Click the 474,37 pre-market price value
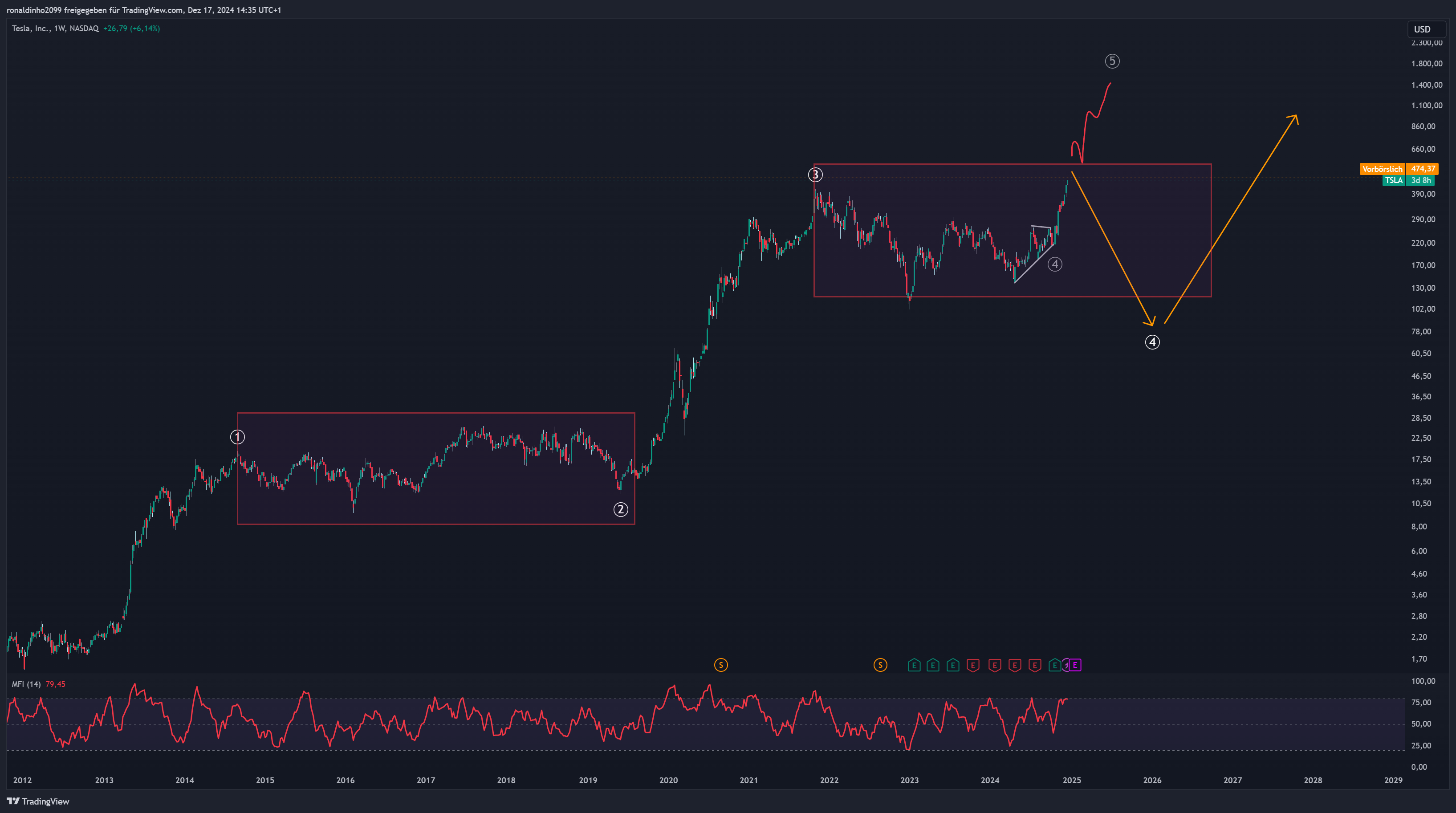Image resolution: width=1456 pixels, height=813 pixels. [1422, 169]
